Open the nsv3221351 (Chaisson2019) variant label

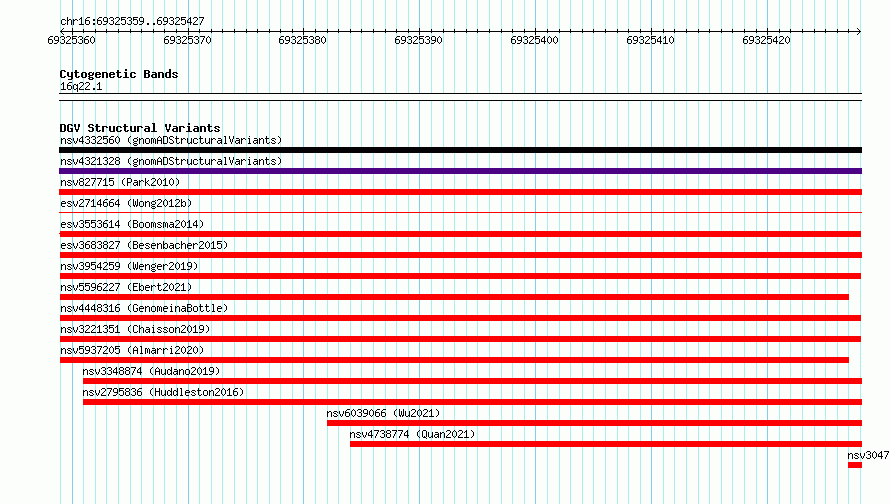[x=135, y=329]
